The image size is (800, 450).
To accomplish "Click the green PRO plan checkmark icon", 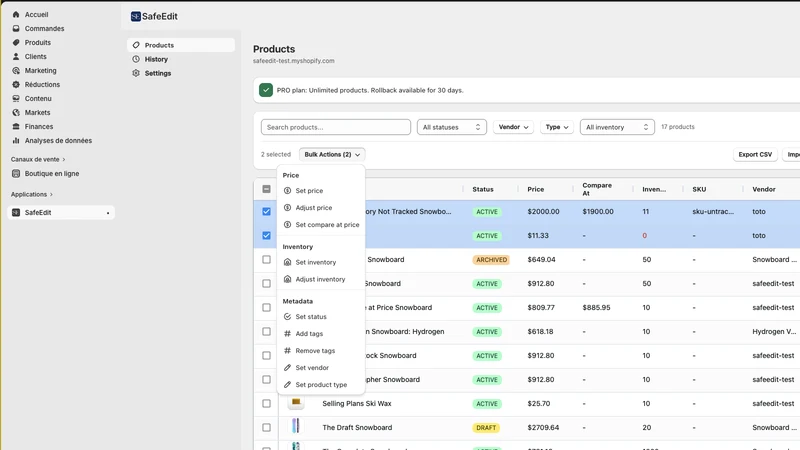I will click(x=266, y=90).
